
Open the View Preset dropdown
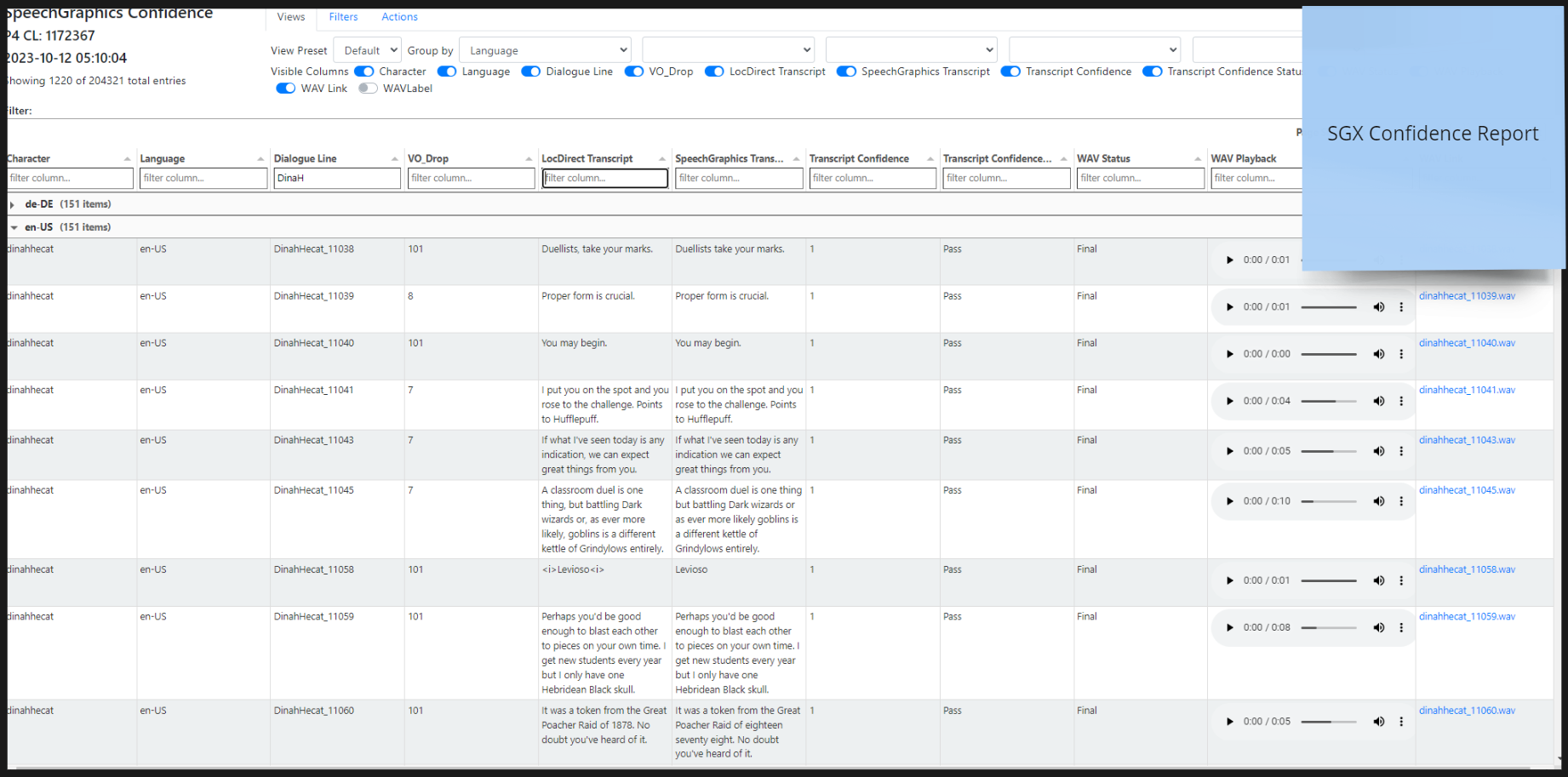(368, 50)
